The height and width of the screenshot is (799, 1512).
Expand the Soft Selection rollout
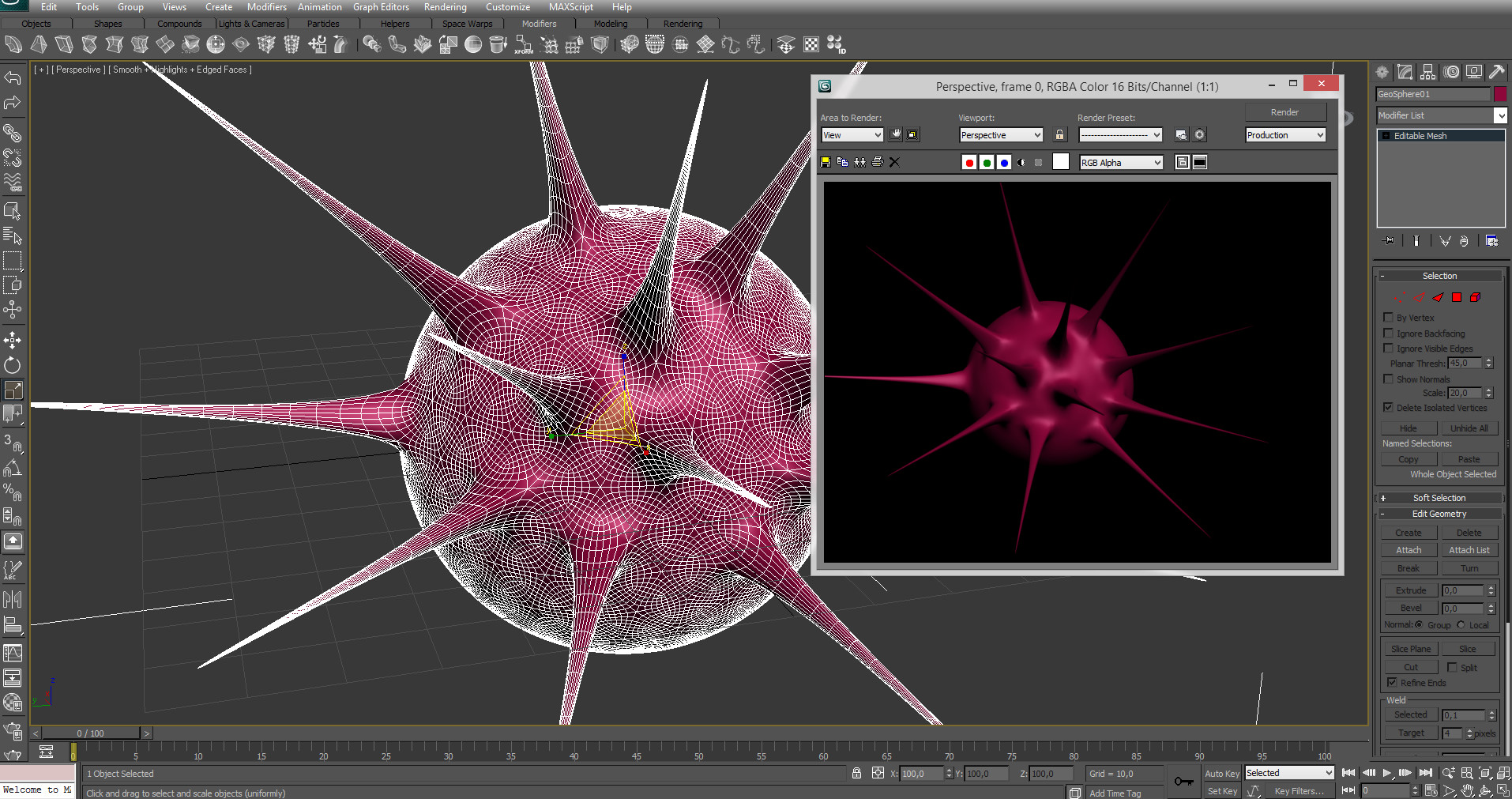[1439, 498]
